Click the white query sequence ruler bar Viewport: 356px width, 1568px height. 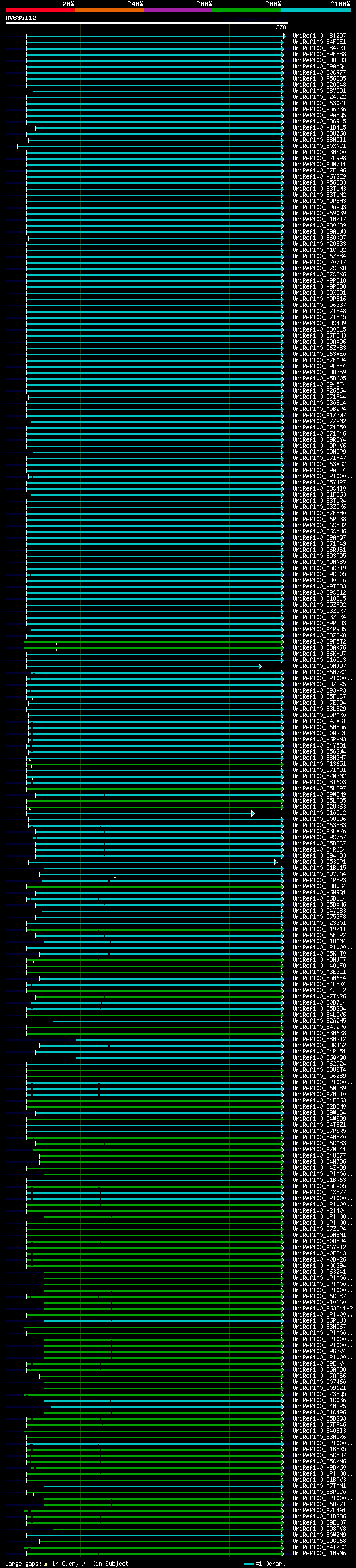[x=146, y=22]
